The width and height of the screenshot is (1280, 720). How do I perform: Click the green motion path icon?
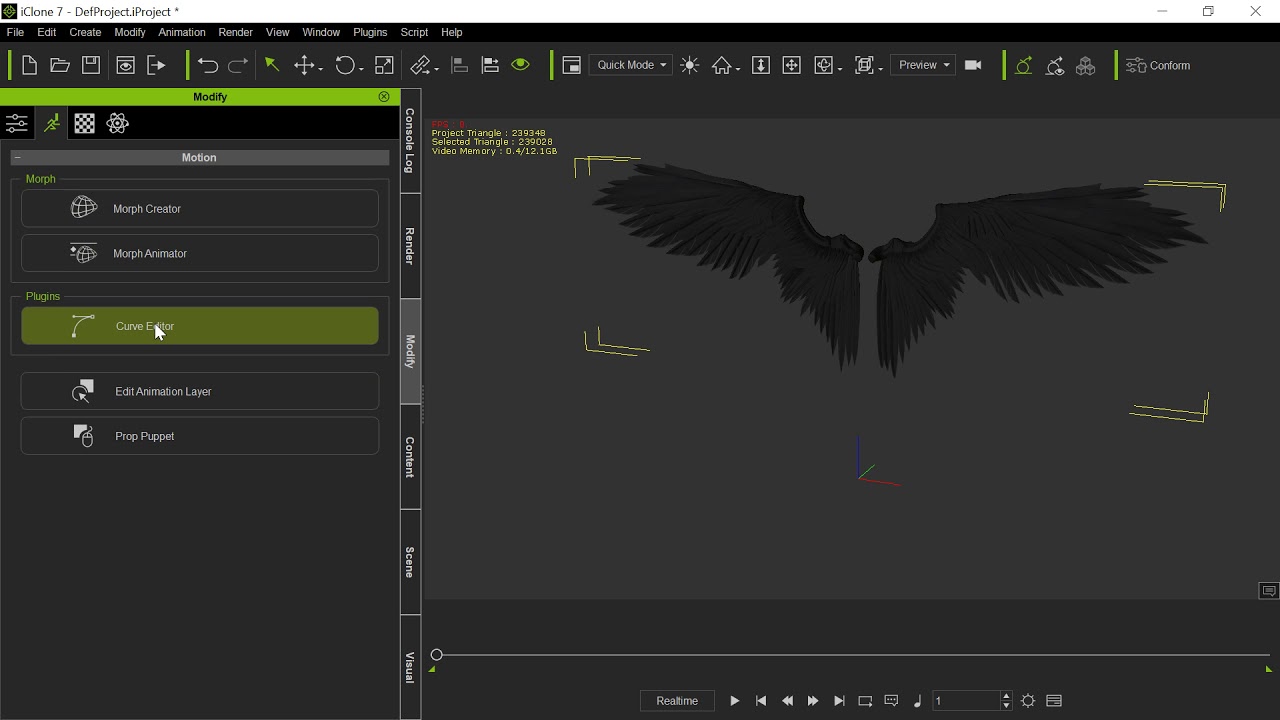(x=1024, y=65)
